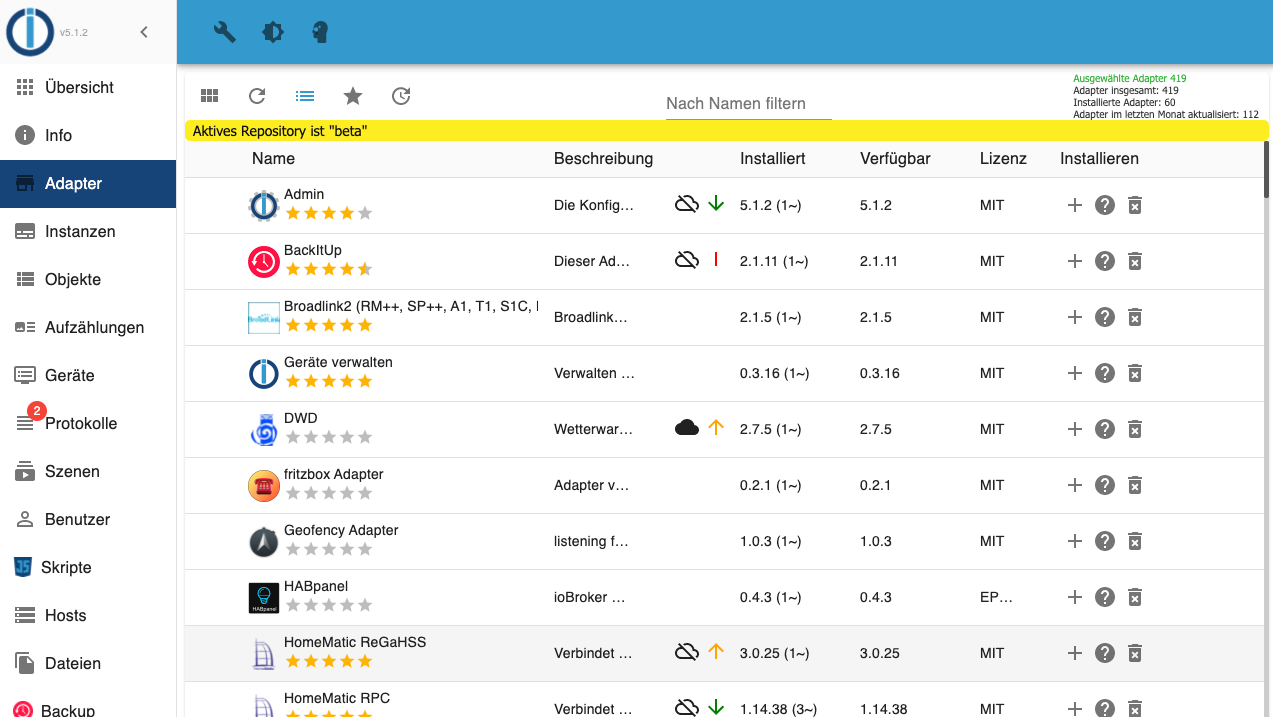Delete the fritzbox Adapter

coord(1135,485)
